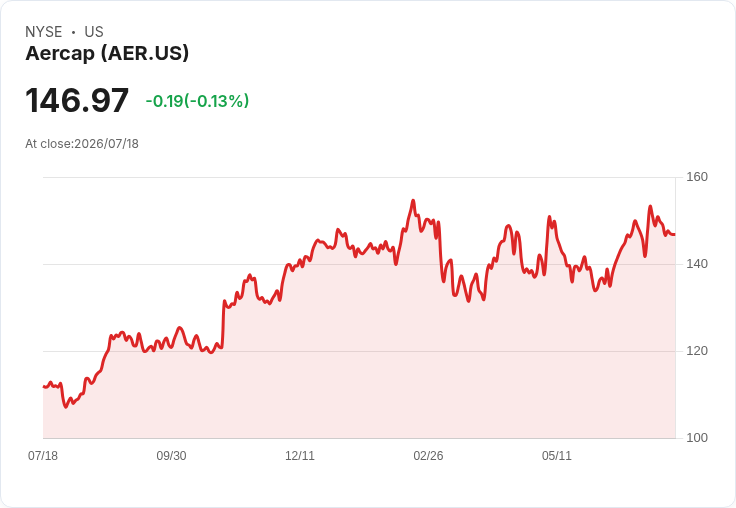Click the leftmost start of the price line

[44, 386]
